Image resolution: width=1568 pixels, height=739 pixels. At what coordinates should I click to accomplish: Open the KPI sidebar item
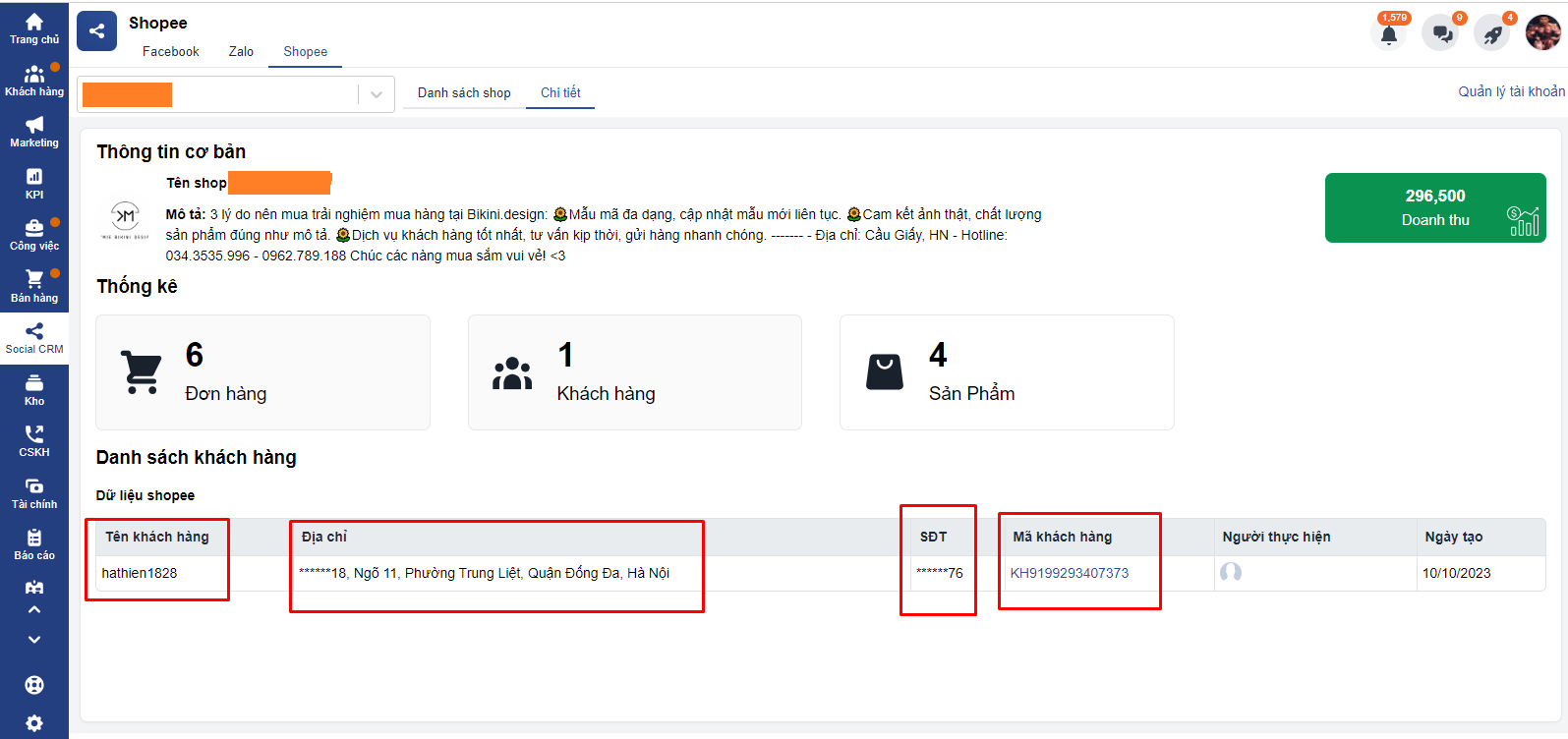pos(34,184)
